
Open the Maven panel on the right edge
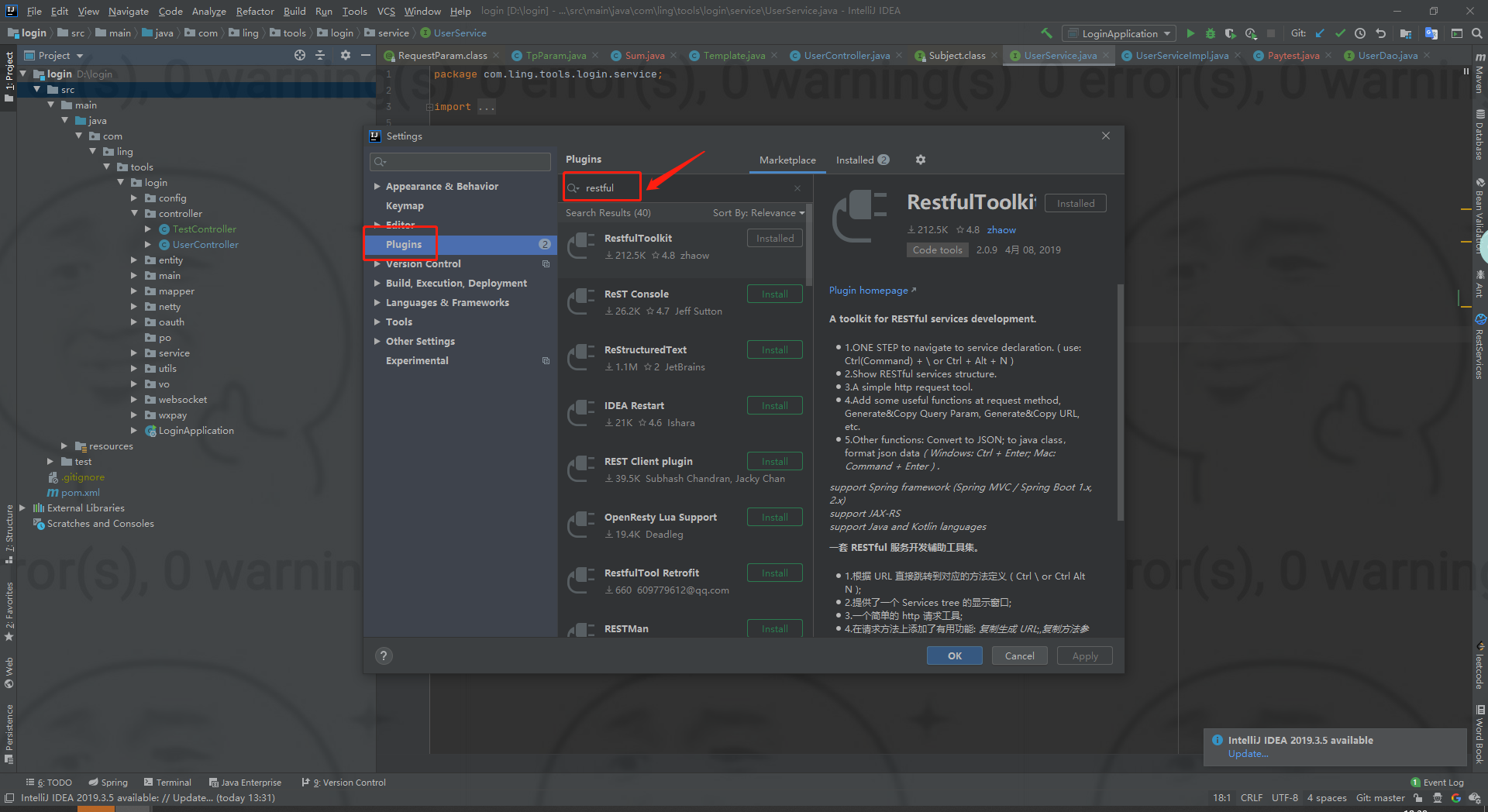click(x=1479, y=77)
